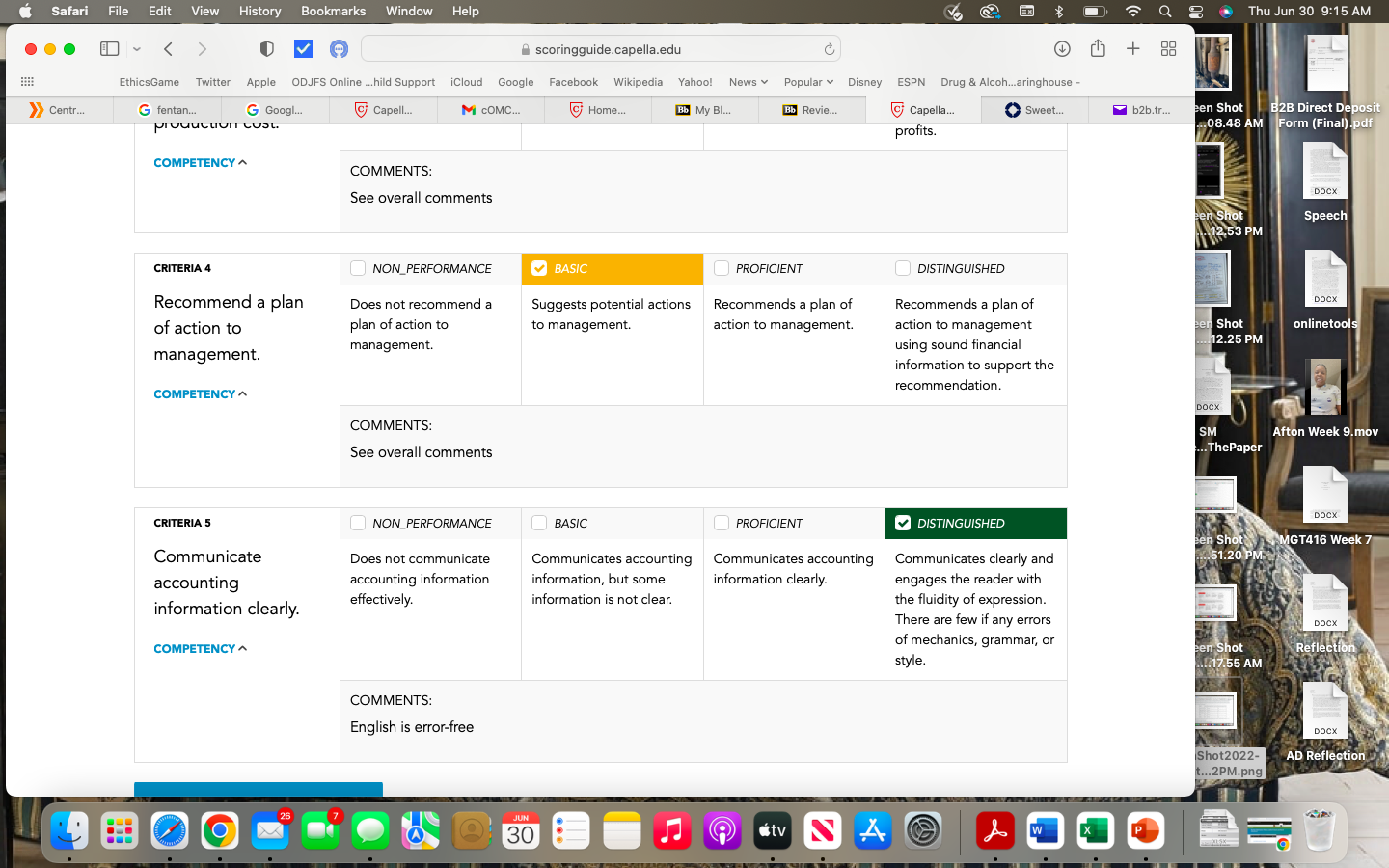The height and width of the screenshot is (868, 1389).
Task: Open Finder from the Dock
Action: [x=69, y=830]
